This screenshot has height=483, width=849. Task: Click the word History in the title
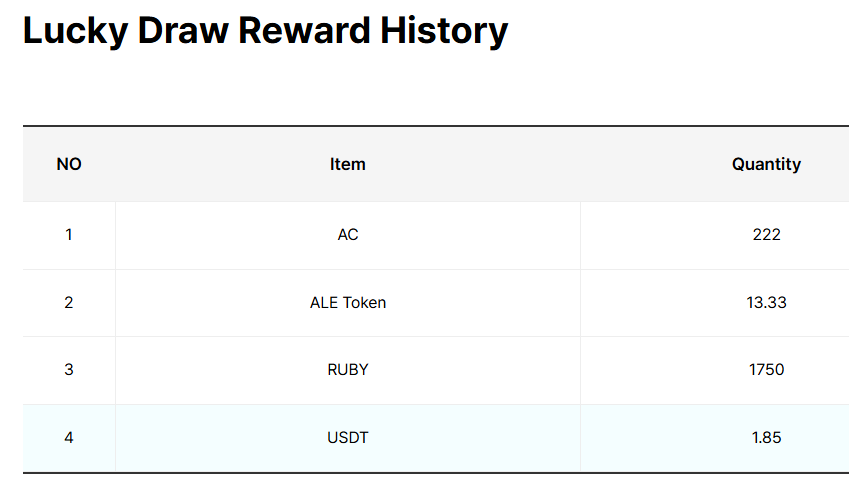click(444, 31)
